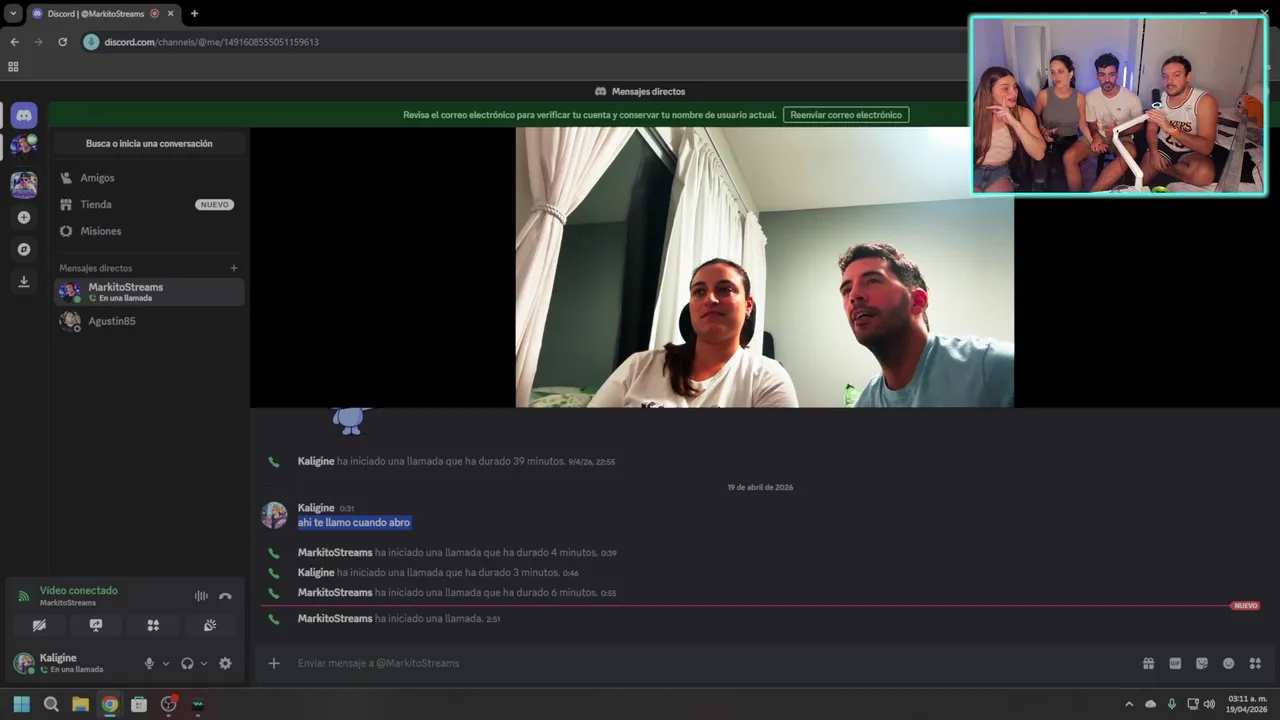
Task: Open the download apps arrow icon
Action: tap(24, 281)
